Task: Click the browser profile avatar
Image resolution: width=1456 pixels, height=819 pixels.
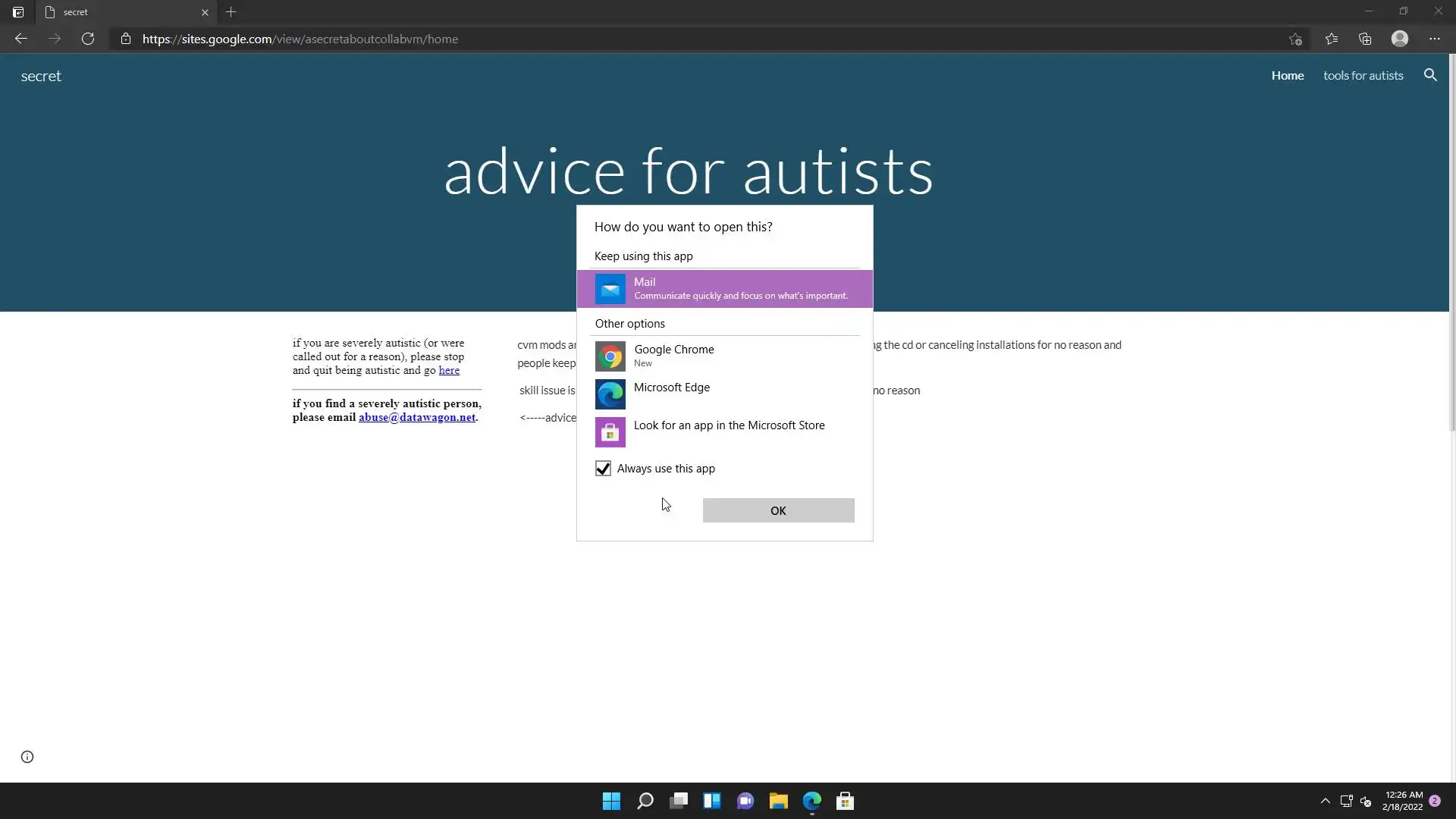Action: coord(1399,39)
